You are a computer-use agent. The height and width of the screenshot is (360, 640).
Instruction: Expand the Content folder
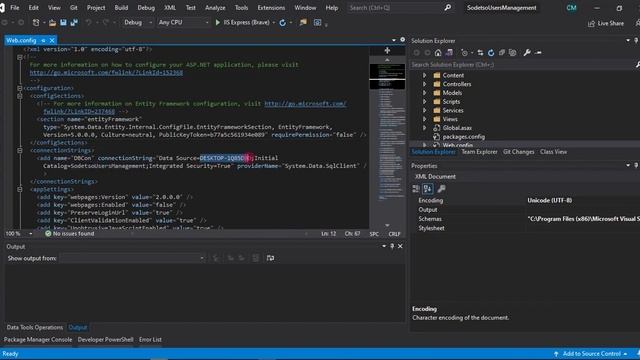[424, 75]
